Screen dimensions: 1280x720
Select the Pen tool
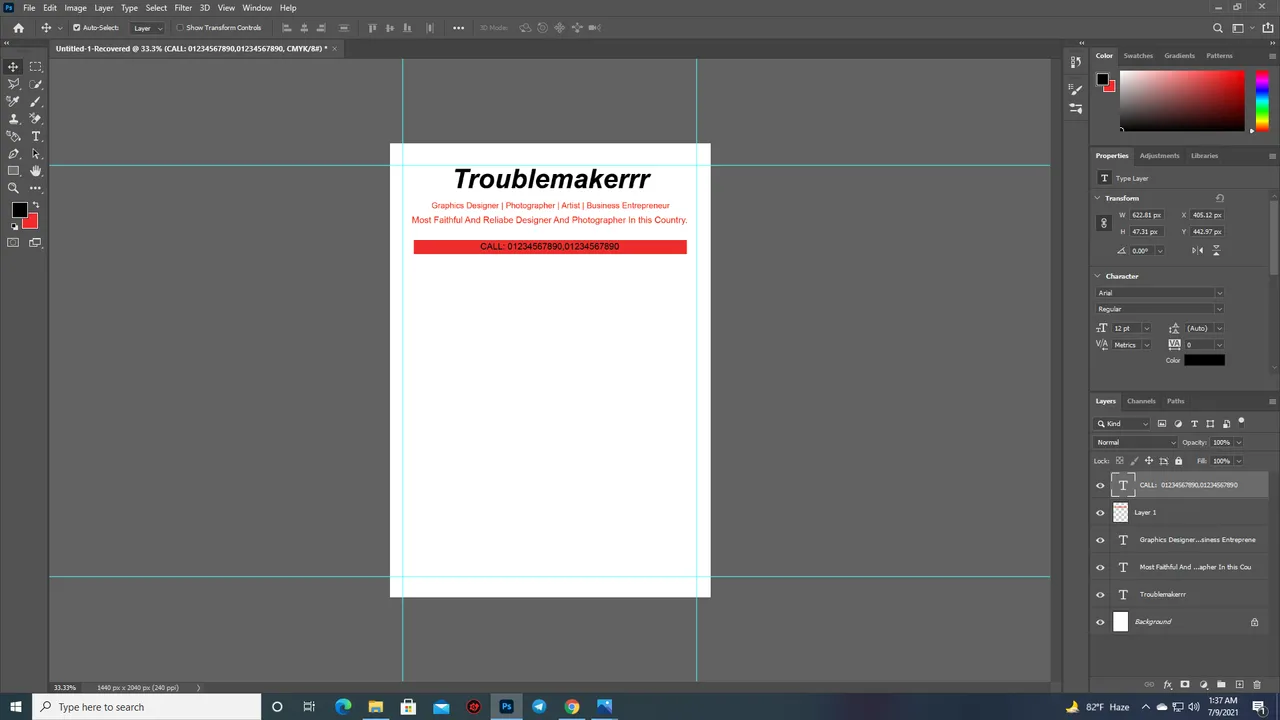[13, 154]
